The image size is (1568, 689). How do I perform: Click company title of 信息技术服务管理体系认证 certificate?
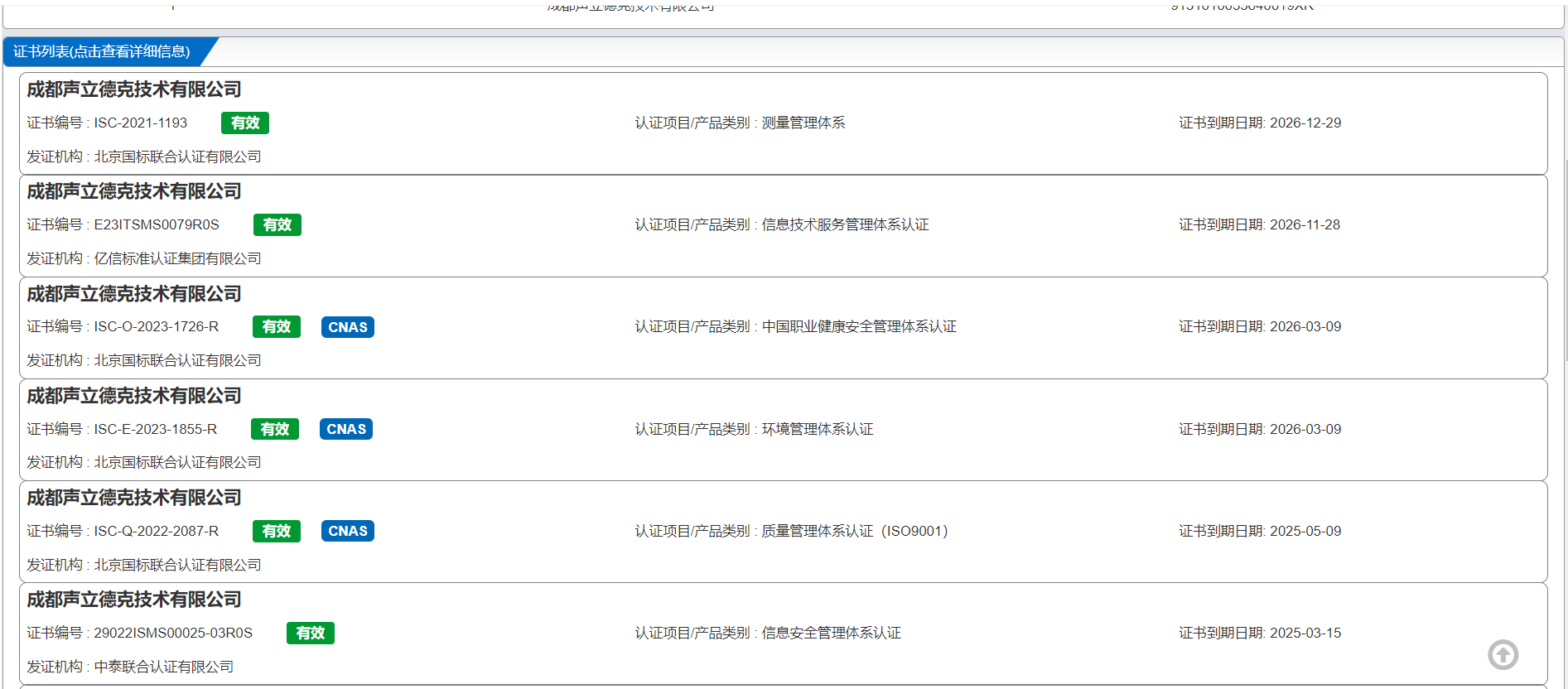coord(134,191)
